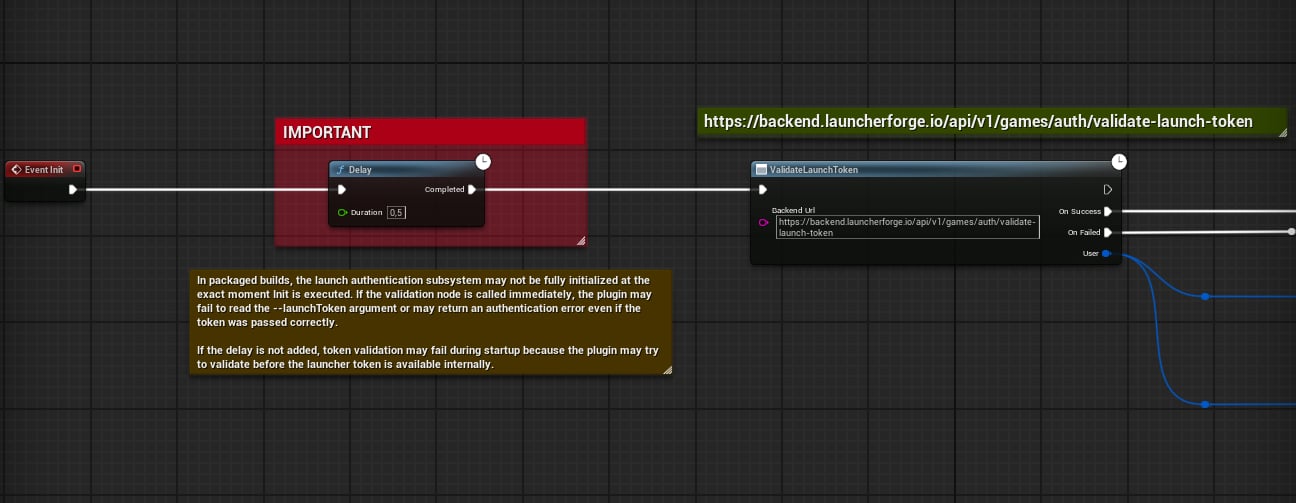Click the Backend Url label text
The width and height of the screenshot is (1296, 503).
[793, 210]
